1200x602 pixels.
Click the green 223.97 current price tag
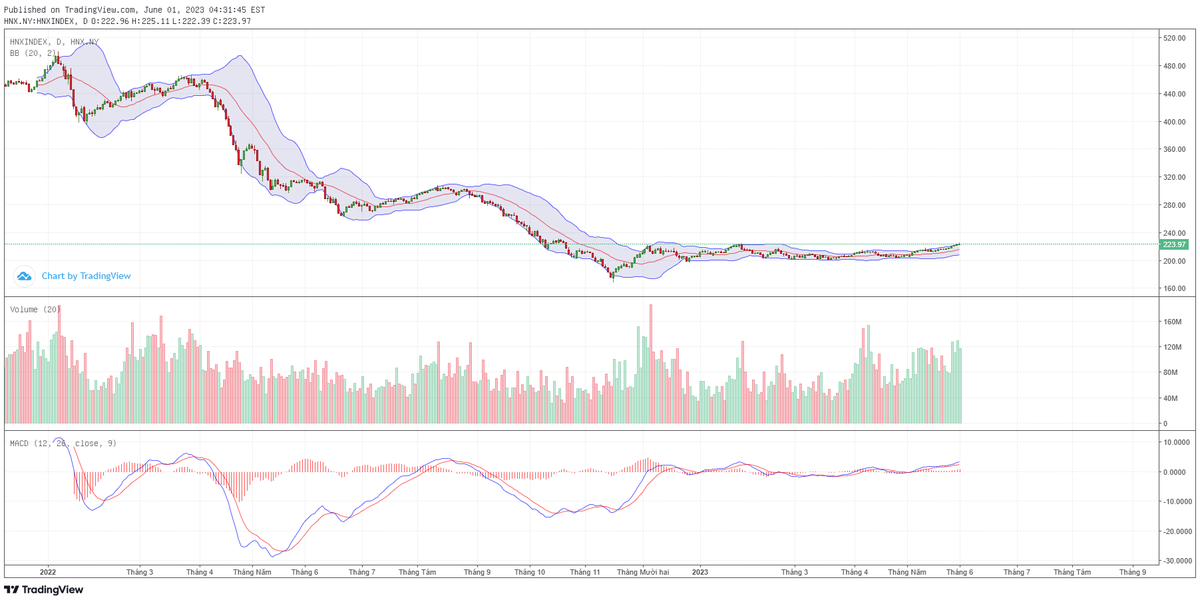pyautogui.click(x=1173, y=245)
